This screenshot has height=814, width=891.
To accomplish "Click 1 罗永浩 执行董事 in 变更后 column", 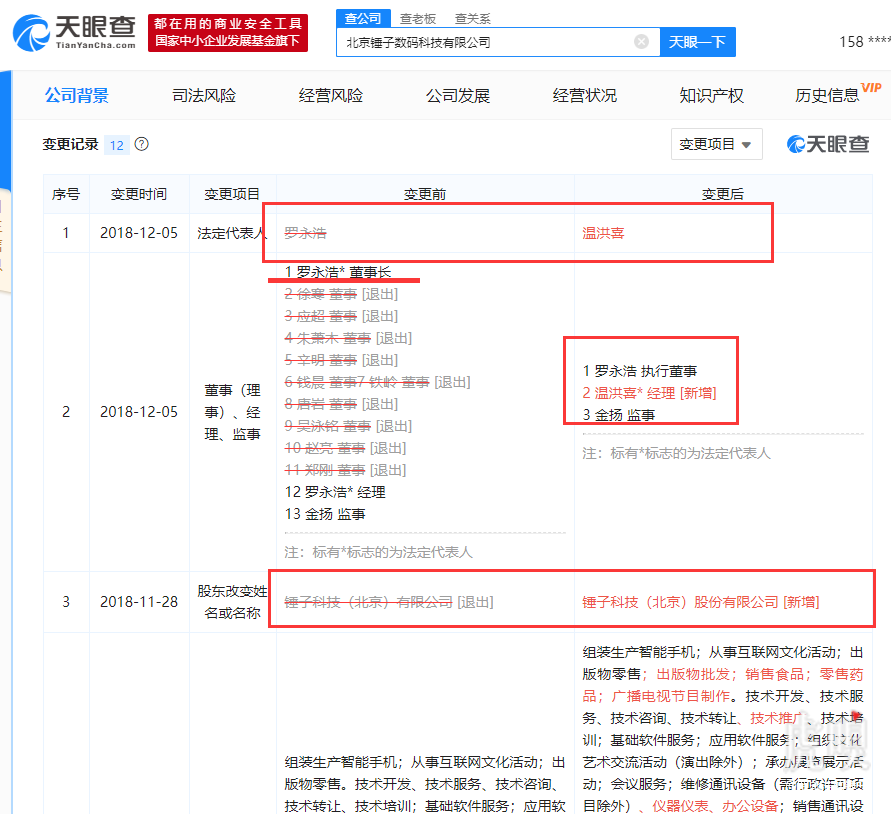I will point(640,371).
